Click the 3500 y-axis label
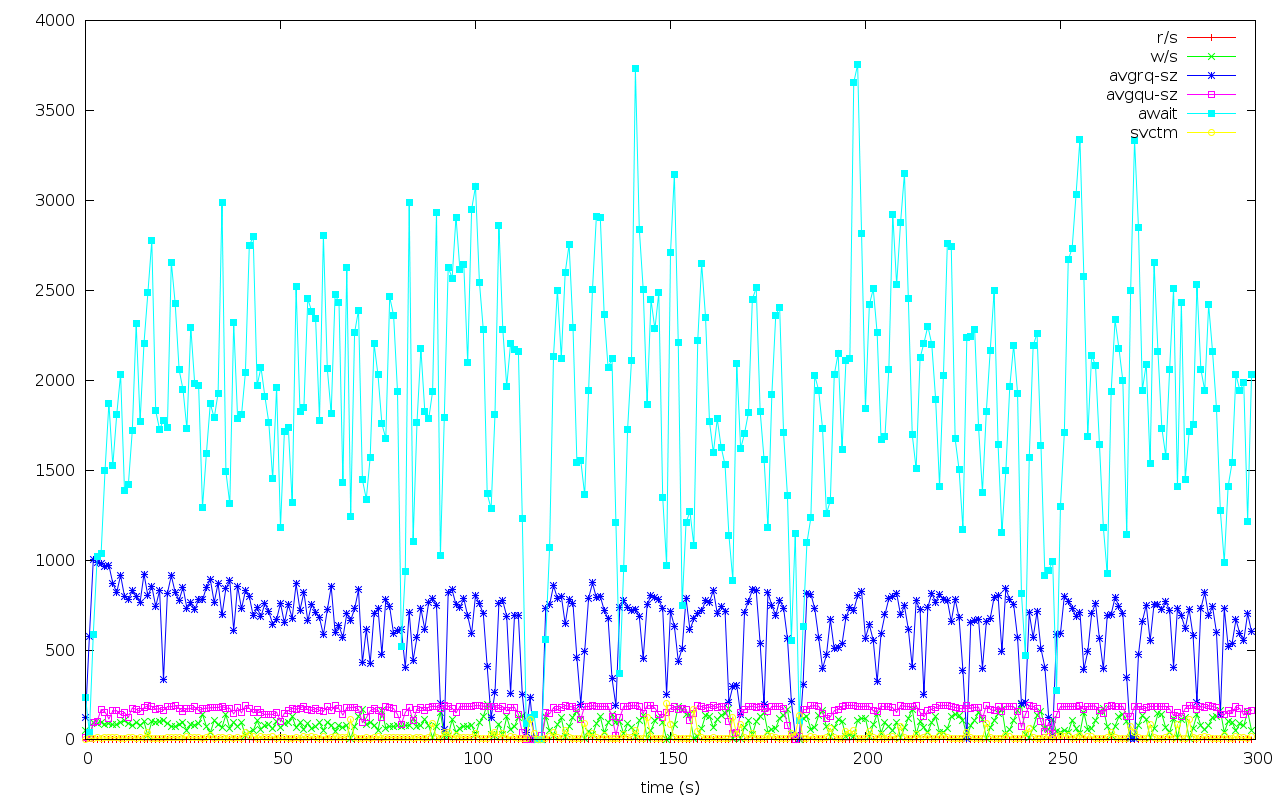Image resolution: width=1280 pixels, height=800 pixels. [56, 110]
